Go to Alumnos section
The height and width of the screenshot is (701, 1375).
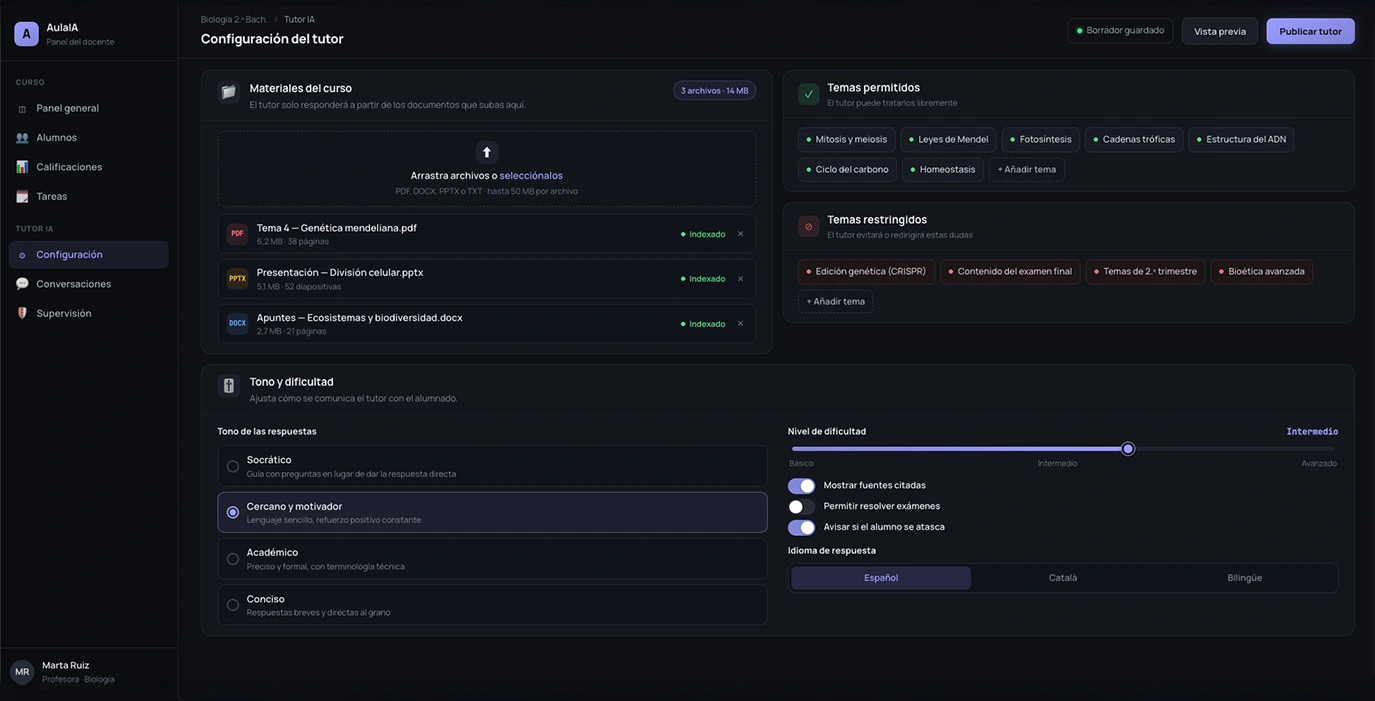[88, 137]
